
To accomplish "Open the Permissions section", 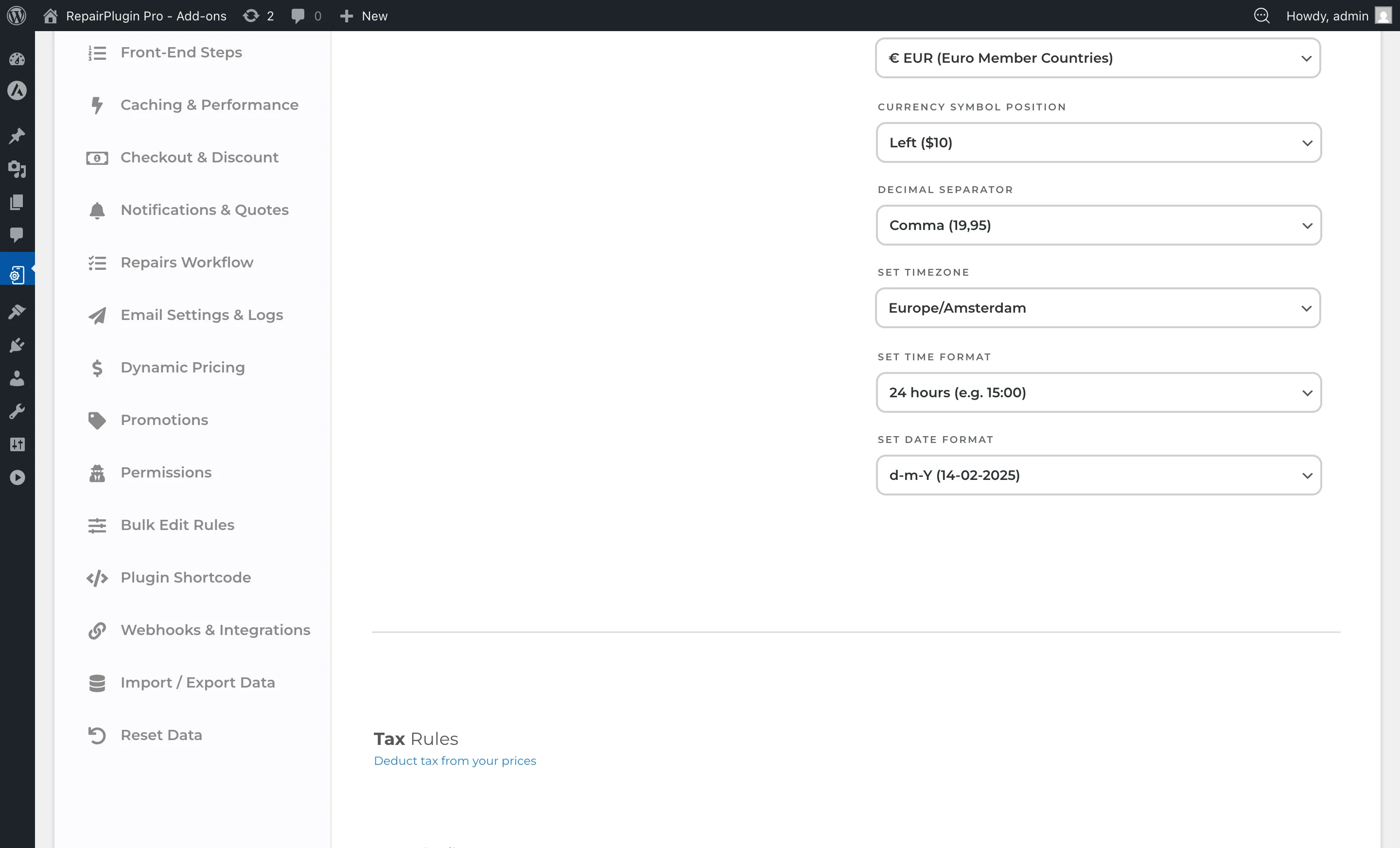I will point(166,473).
